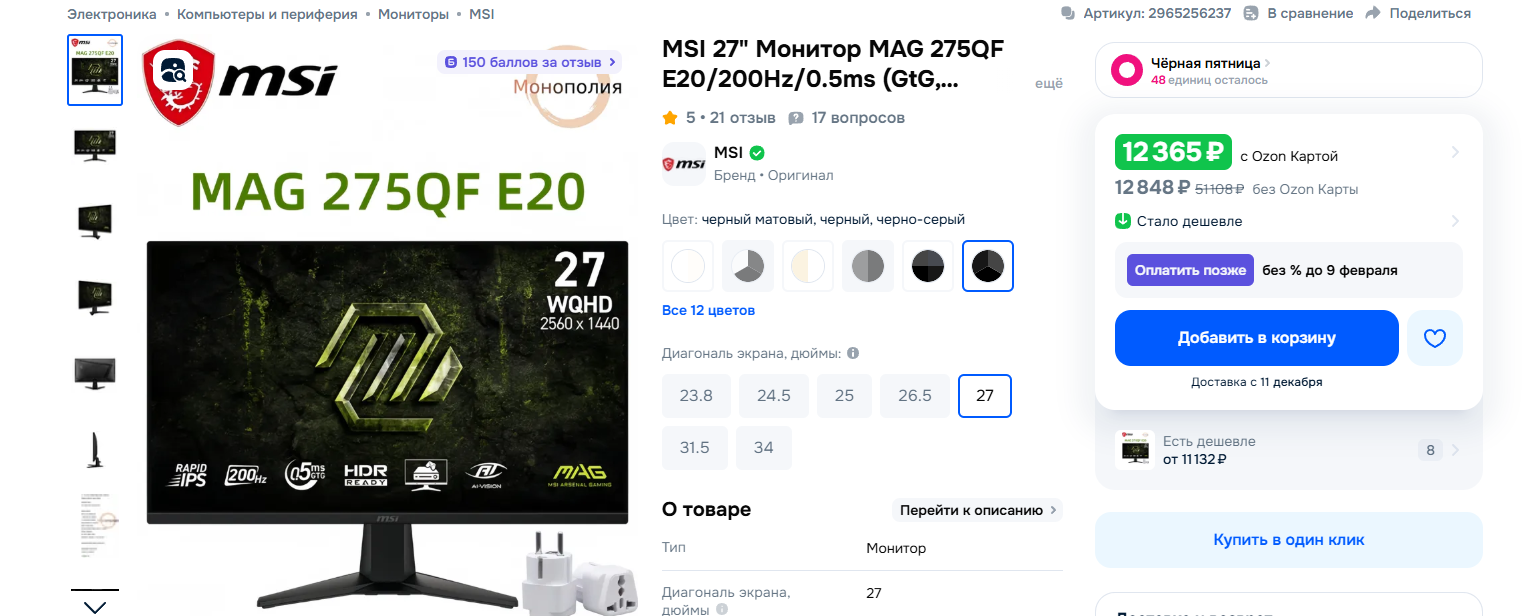Open the Стало дешевле price details
The image size is (1524, 616).
coord(1288,221)
